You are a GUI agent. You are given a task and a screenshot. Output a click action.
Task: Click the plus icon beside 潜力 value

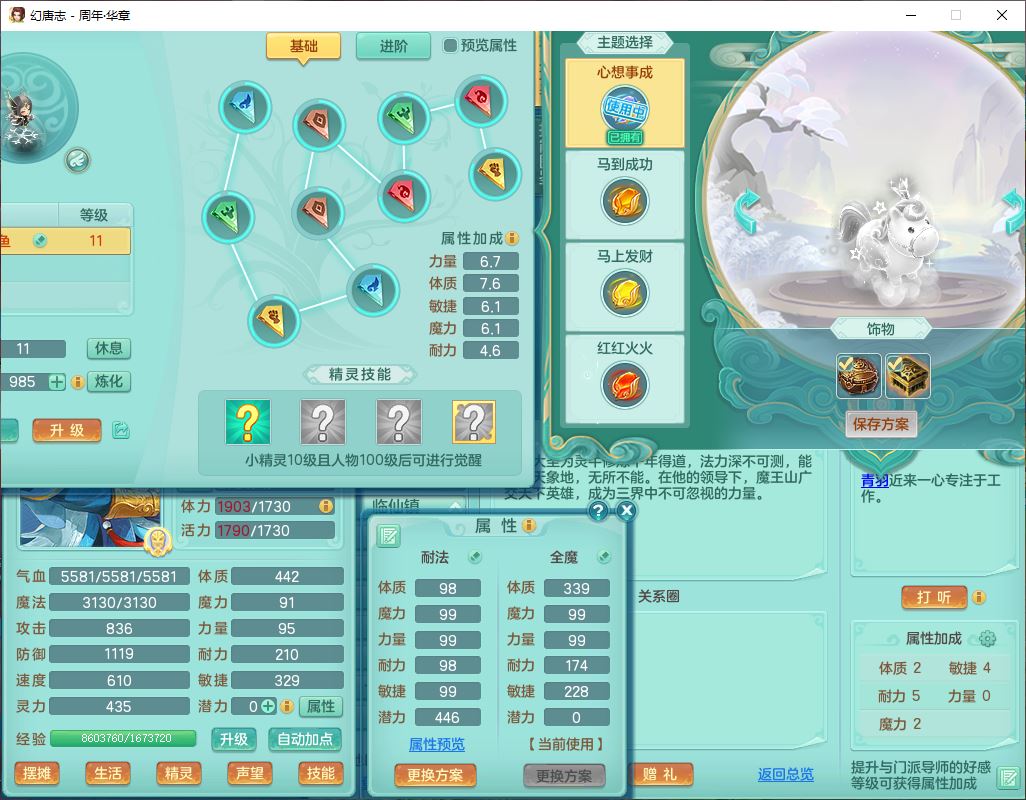click(x=268, y=706)
